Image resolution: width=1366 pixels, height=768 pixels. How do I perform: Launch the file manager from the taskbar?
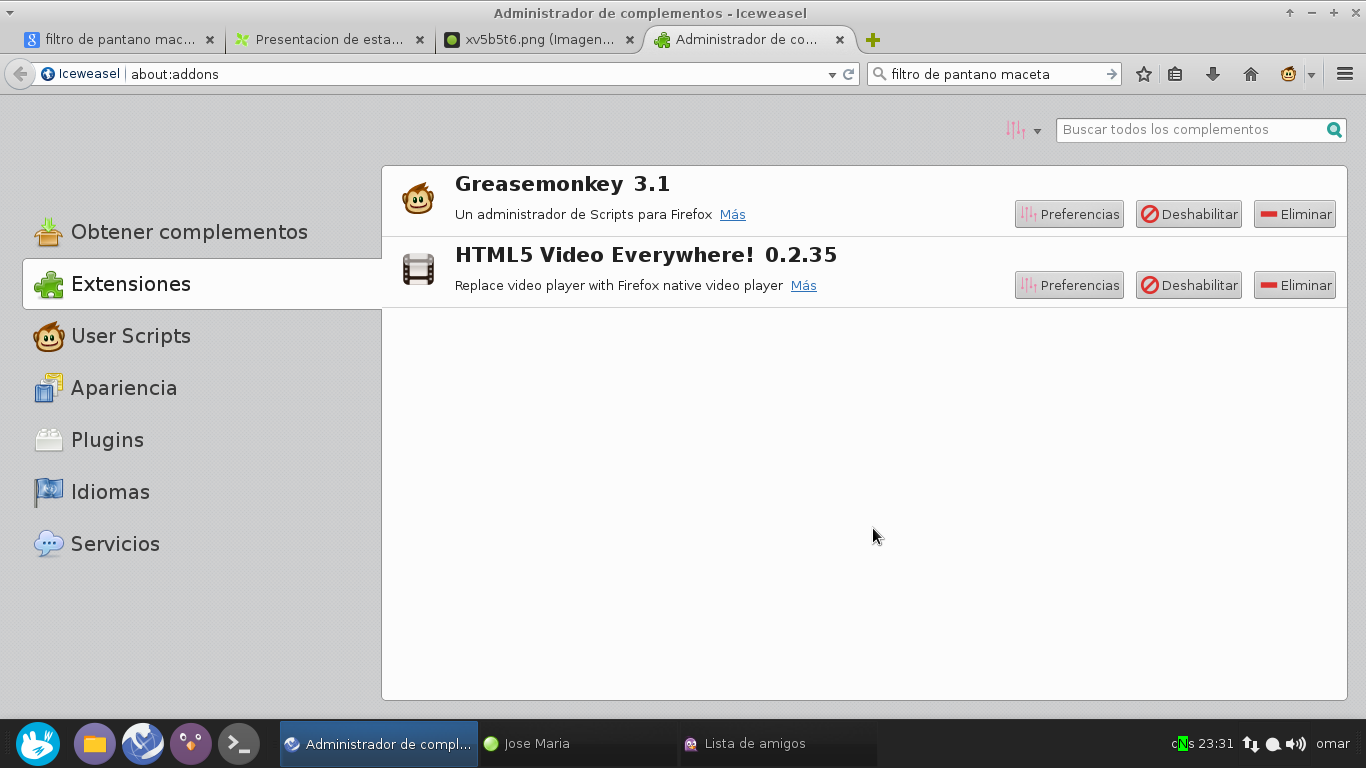pos(95,744)
